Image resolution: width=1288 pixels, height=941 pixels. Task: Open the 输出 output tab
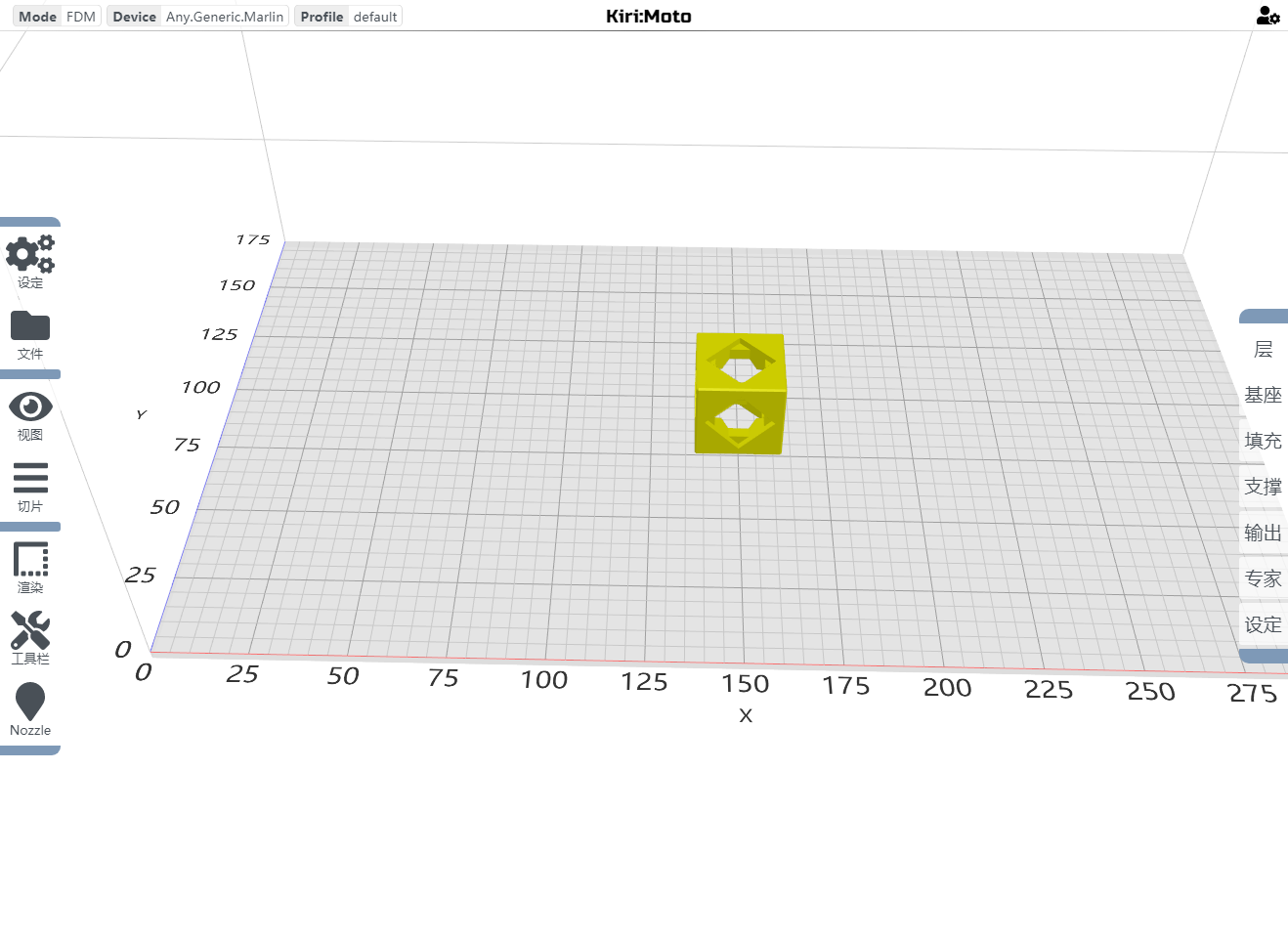1263,534
